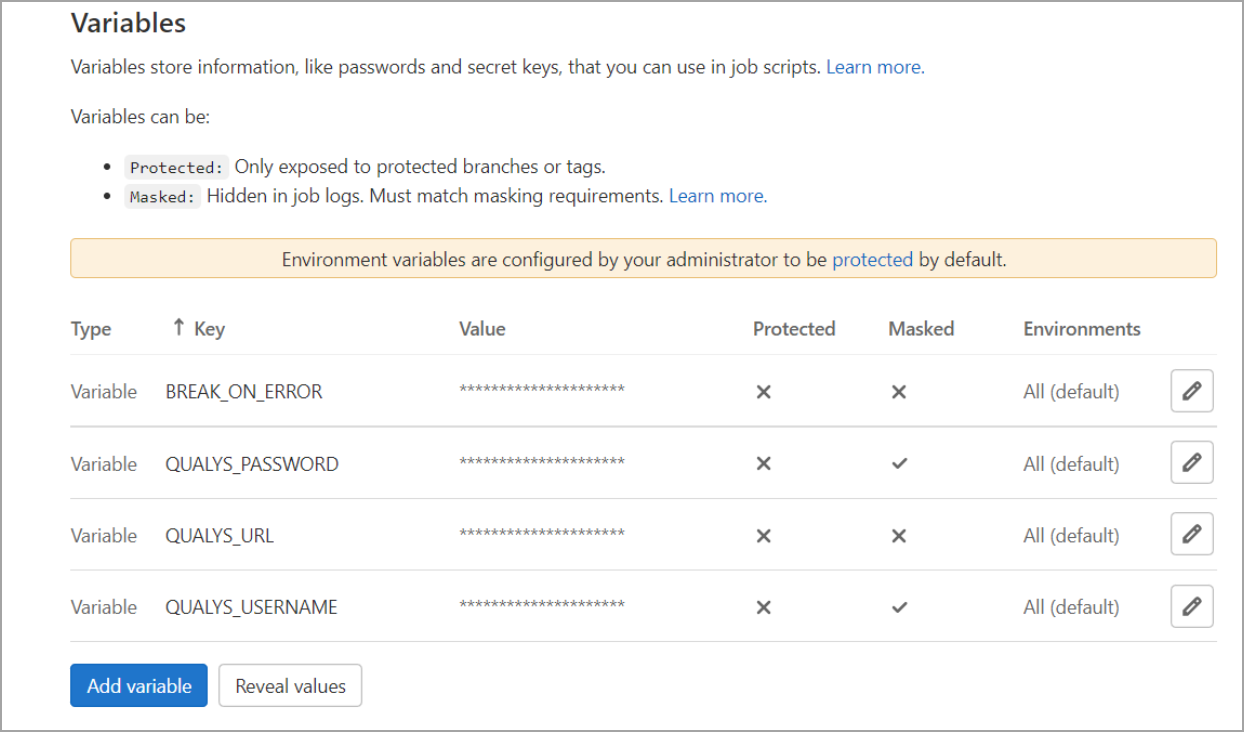
Task: Select the QUALYS_URL key name
Action: pos(219,536)
